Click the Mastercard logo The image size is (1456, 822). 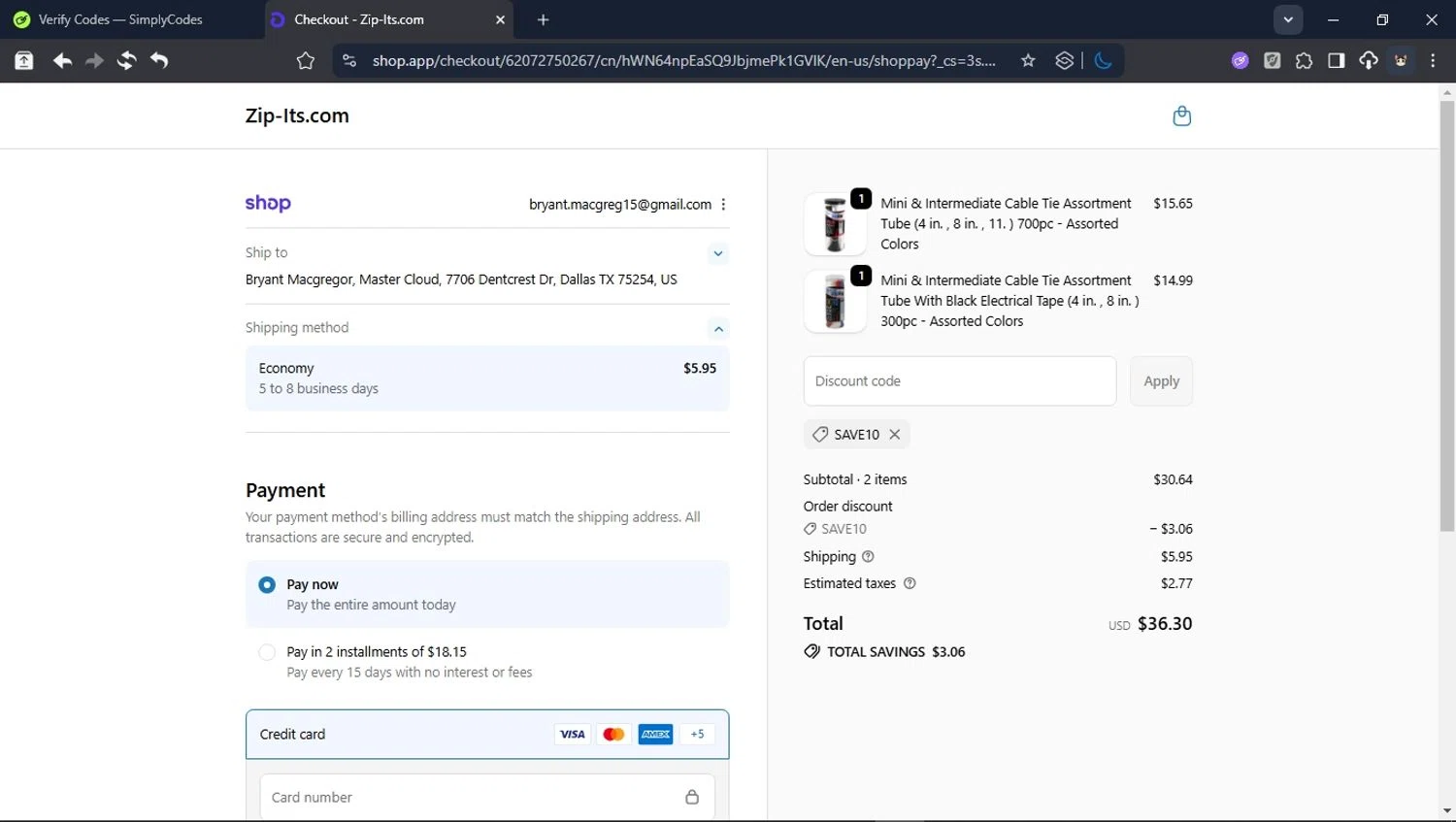coord(613,735)
